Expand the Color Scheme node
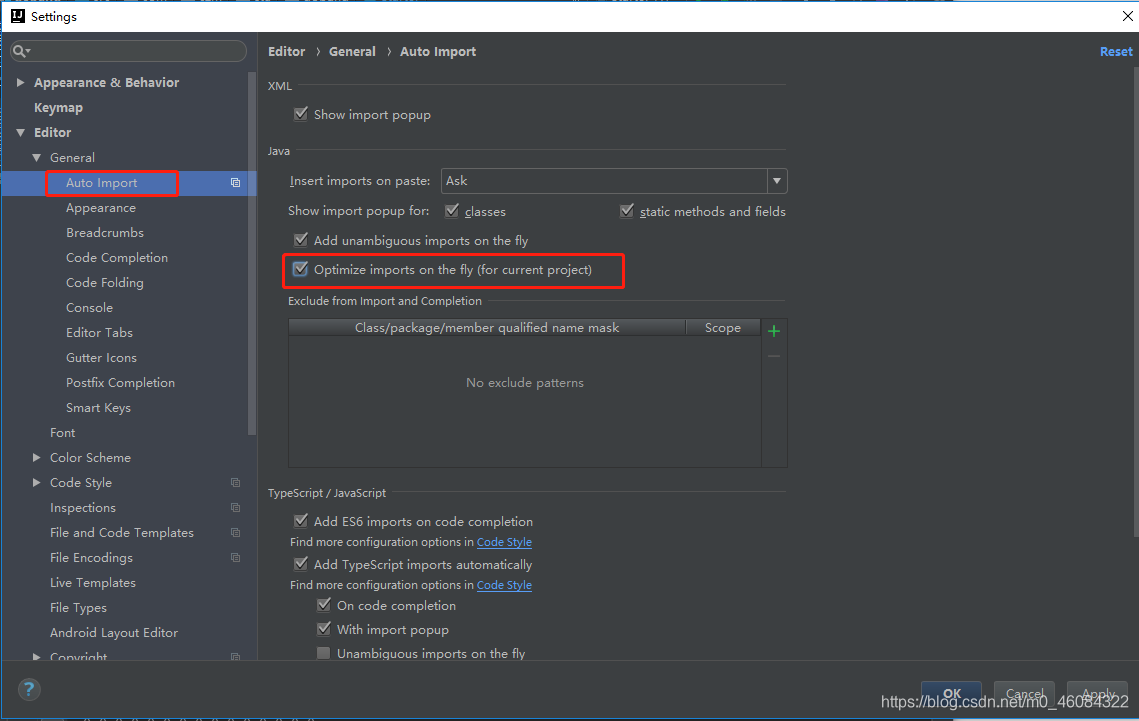Screen dimensions: 1139x721 (x=36, y=457)
